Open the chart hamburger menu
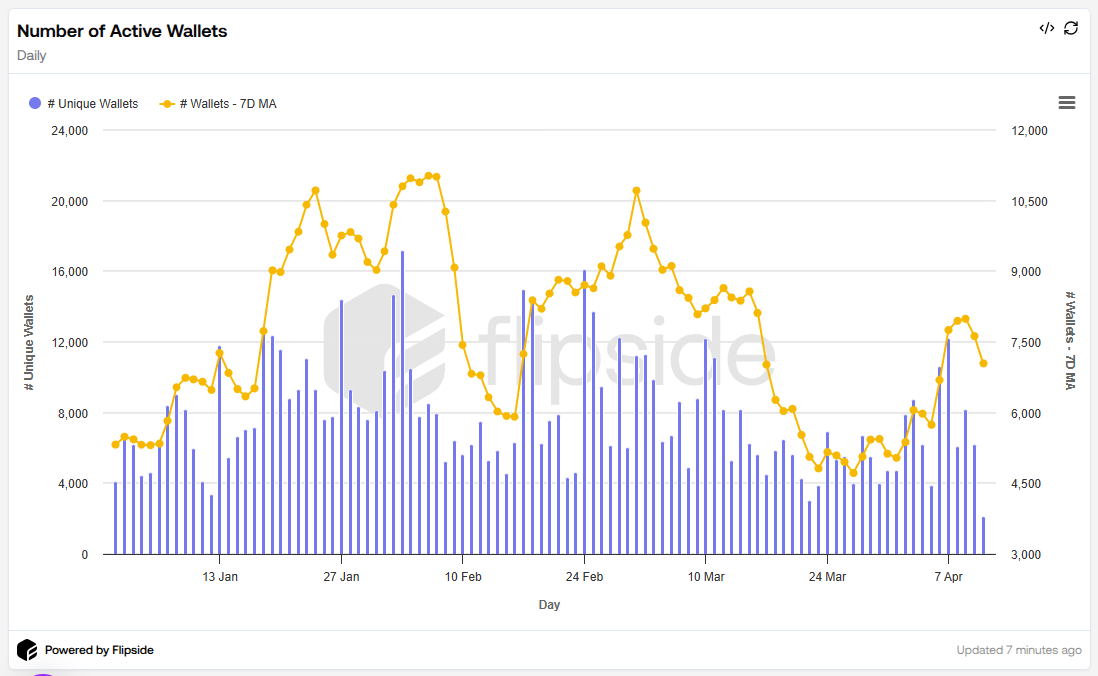The height and width of the screenshot is (676, 1098). point(1066,103)
